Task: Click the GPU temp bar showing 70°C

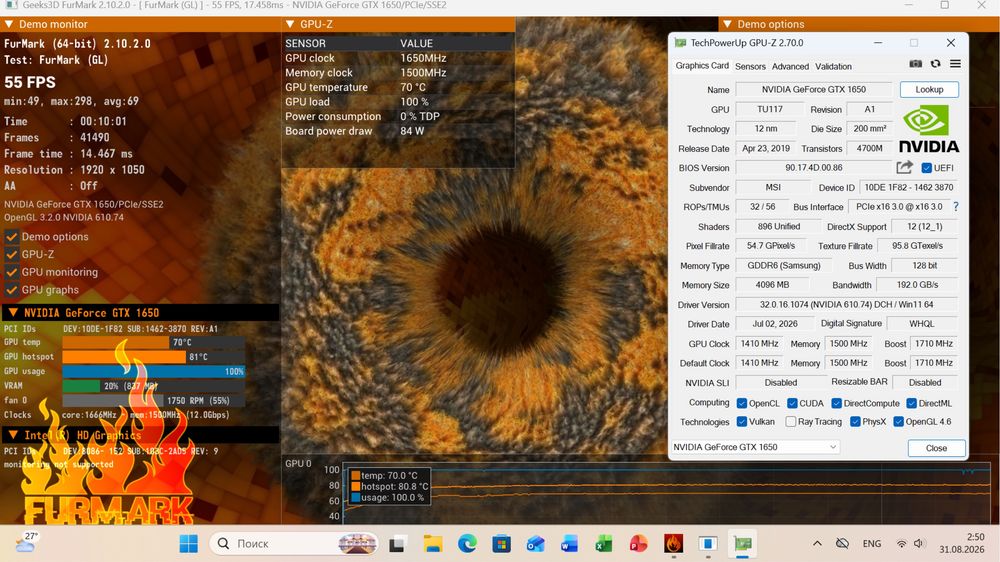Action: 153,343
